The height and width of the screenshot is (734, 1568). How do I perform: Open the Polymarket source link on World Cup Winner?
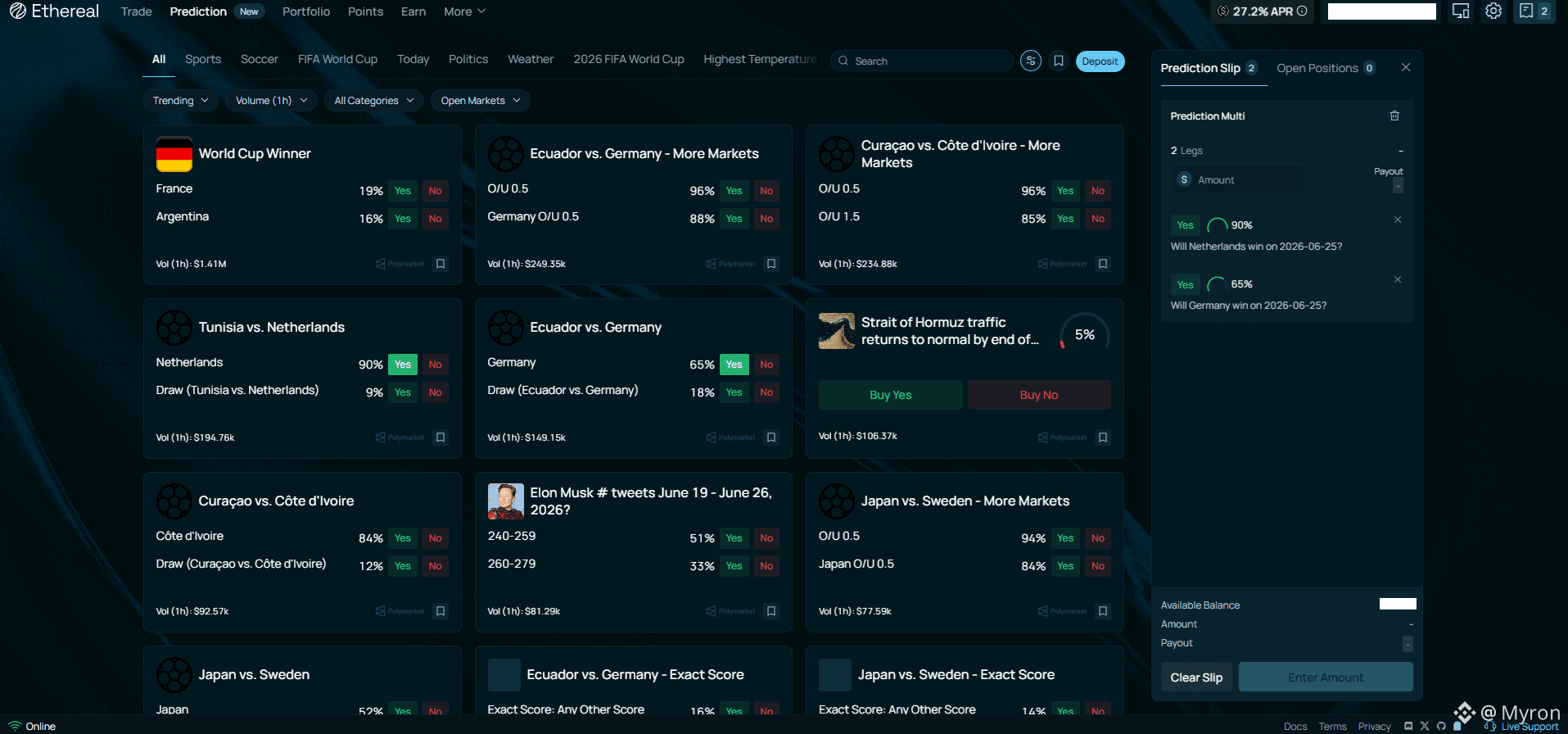coord(400,264)
